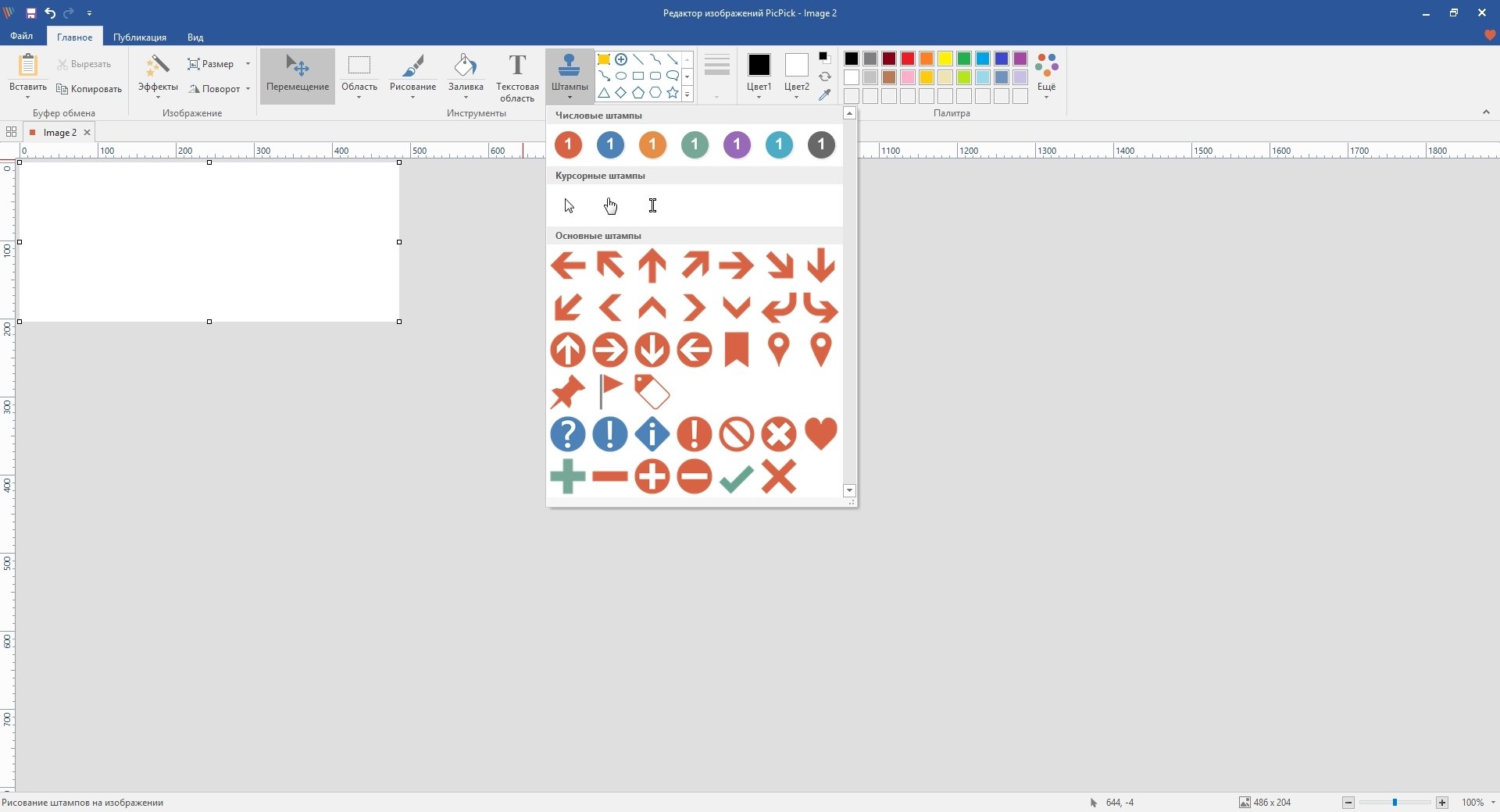Open the Файл menu
The image size is (1500, 812).
[x=22, y=37]
